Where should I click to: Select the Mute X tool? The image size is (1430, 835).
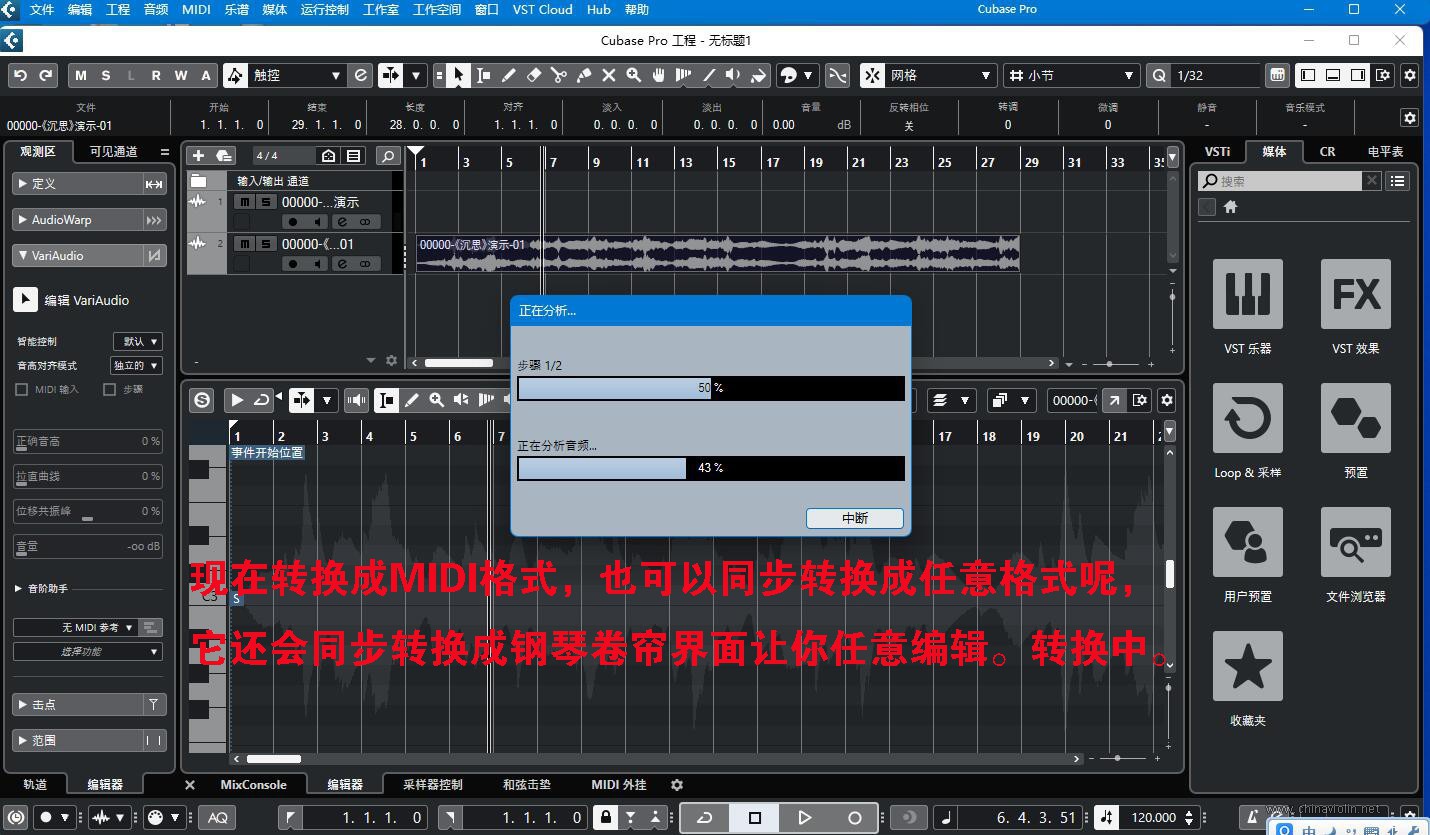[608, 75]
